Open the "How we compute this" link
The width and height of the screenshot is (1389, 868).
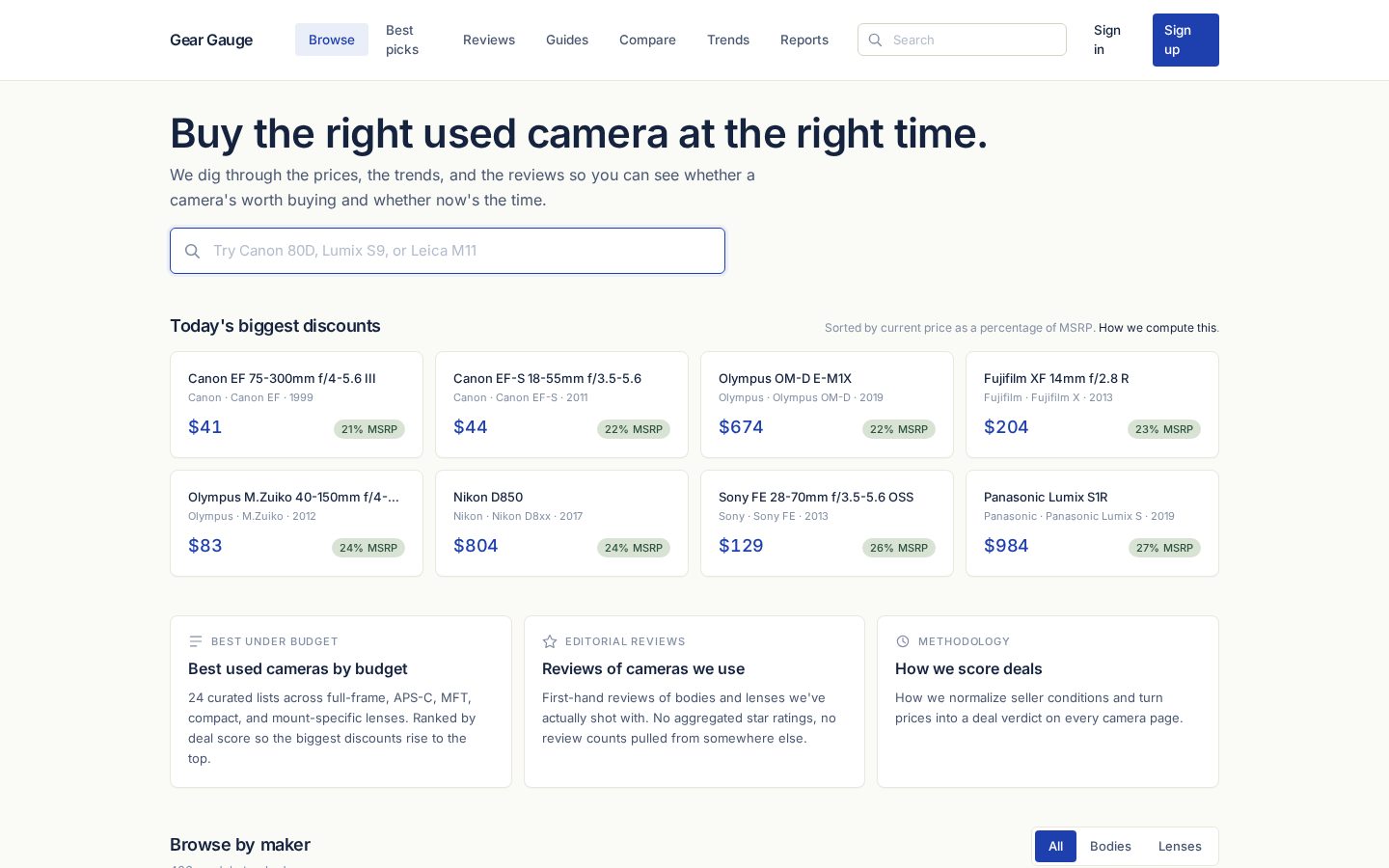pos(1157,328)
